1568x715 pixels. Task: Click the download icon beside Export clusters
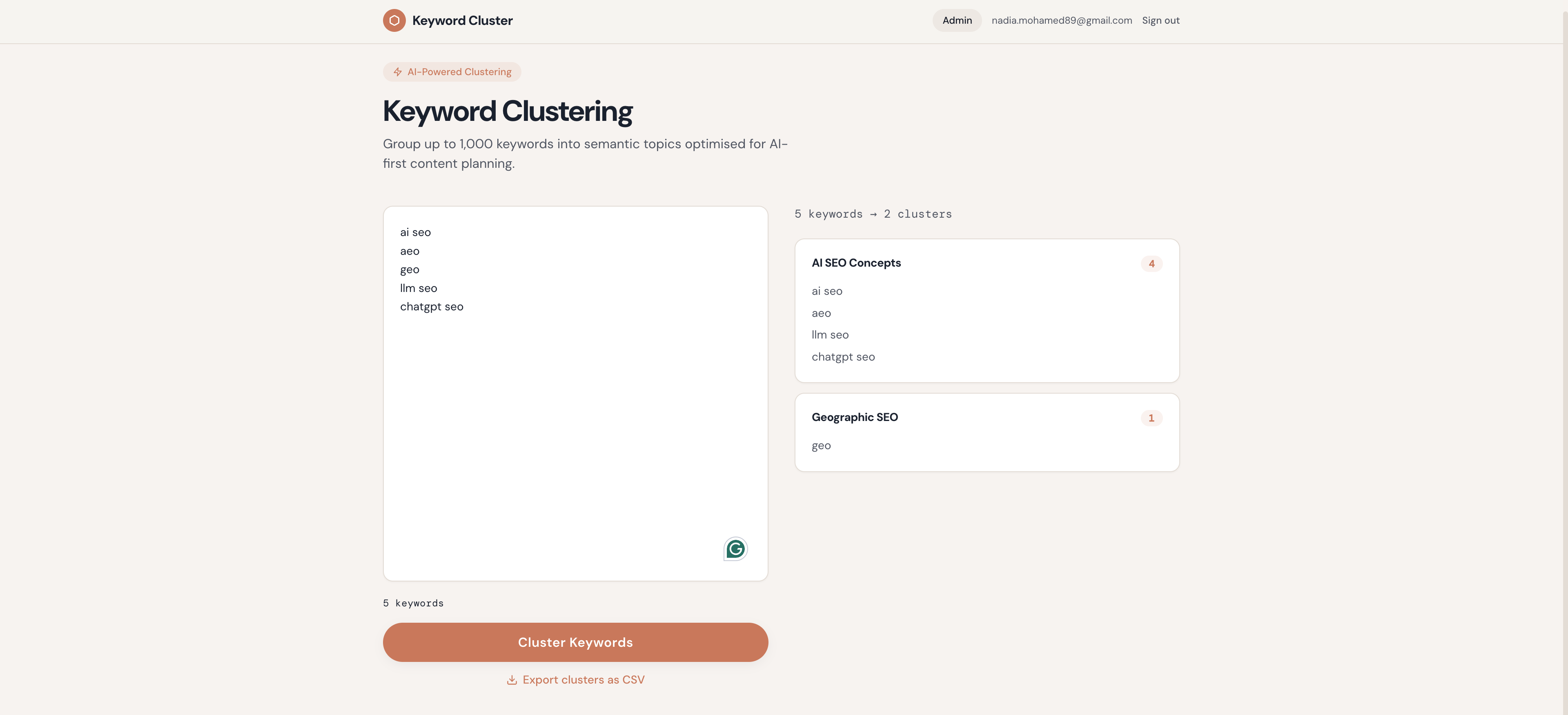[x=512, y=680]
